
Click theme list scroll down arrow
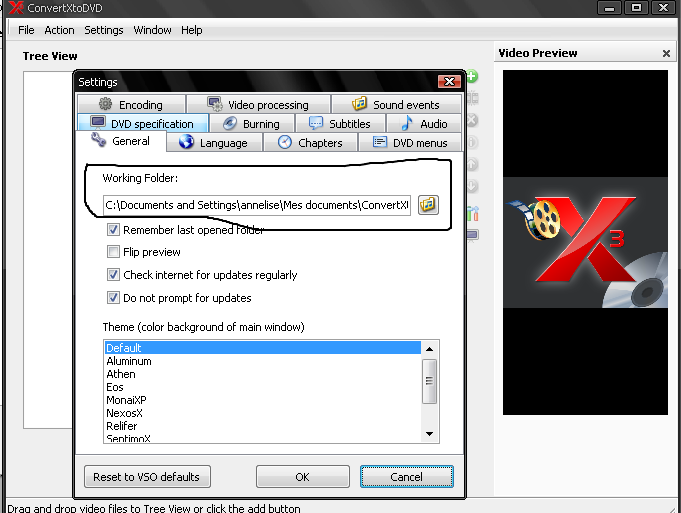click(x=430, y=434)
